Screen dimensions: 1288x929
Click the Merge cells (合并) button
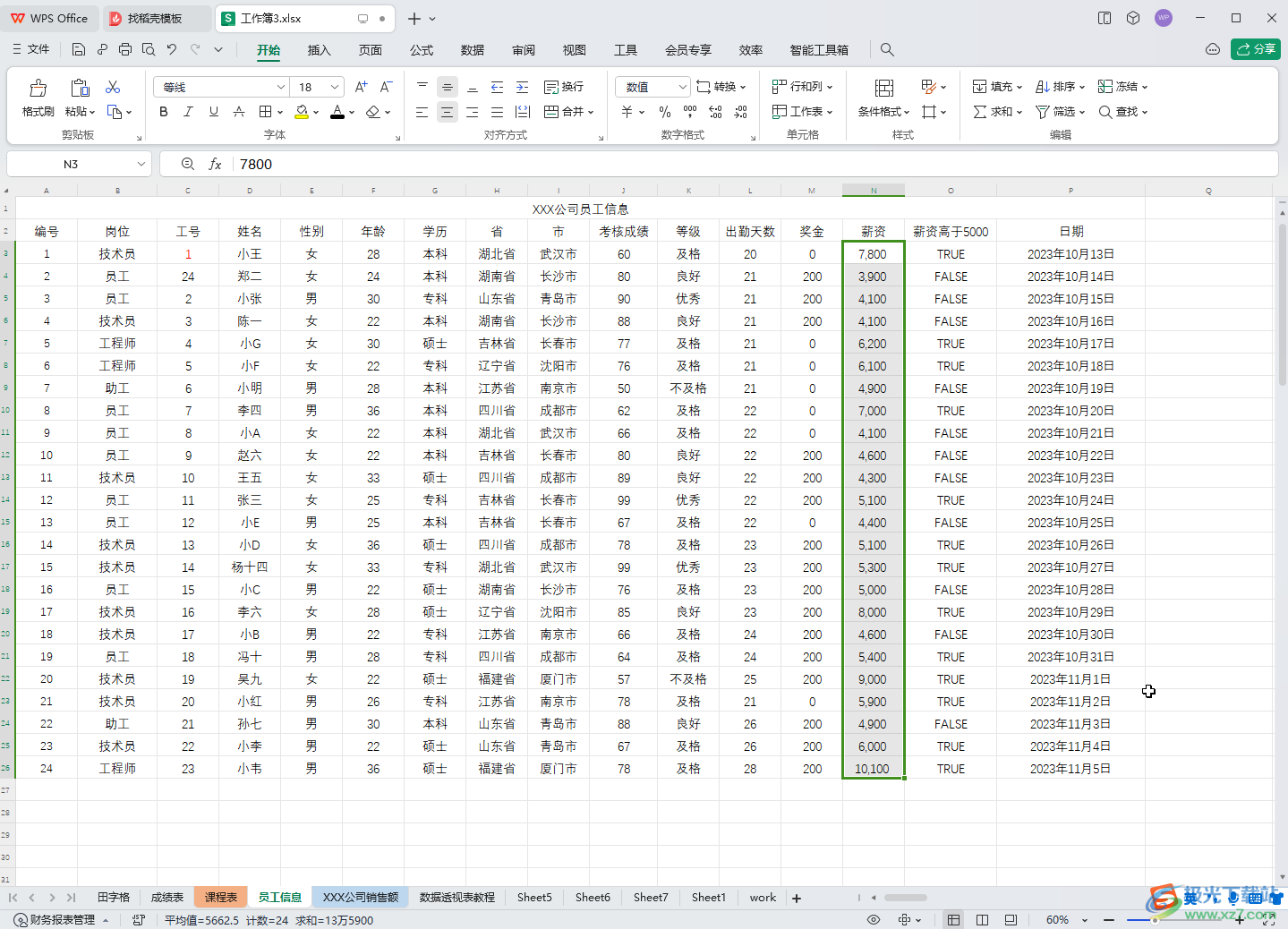568,112
